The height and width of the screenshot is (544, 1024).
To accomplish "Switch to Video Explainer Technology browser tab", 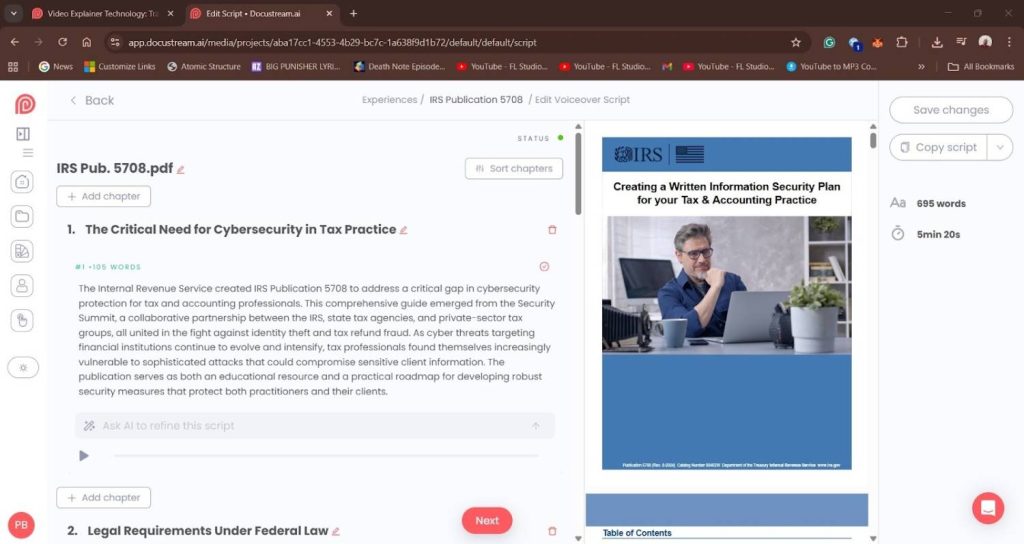I will [x=102, y=13].
